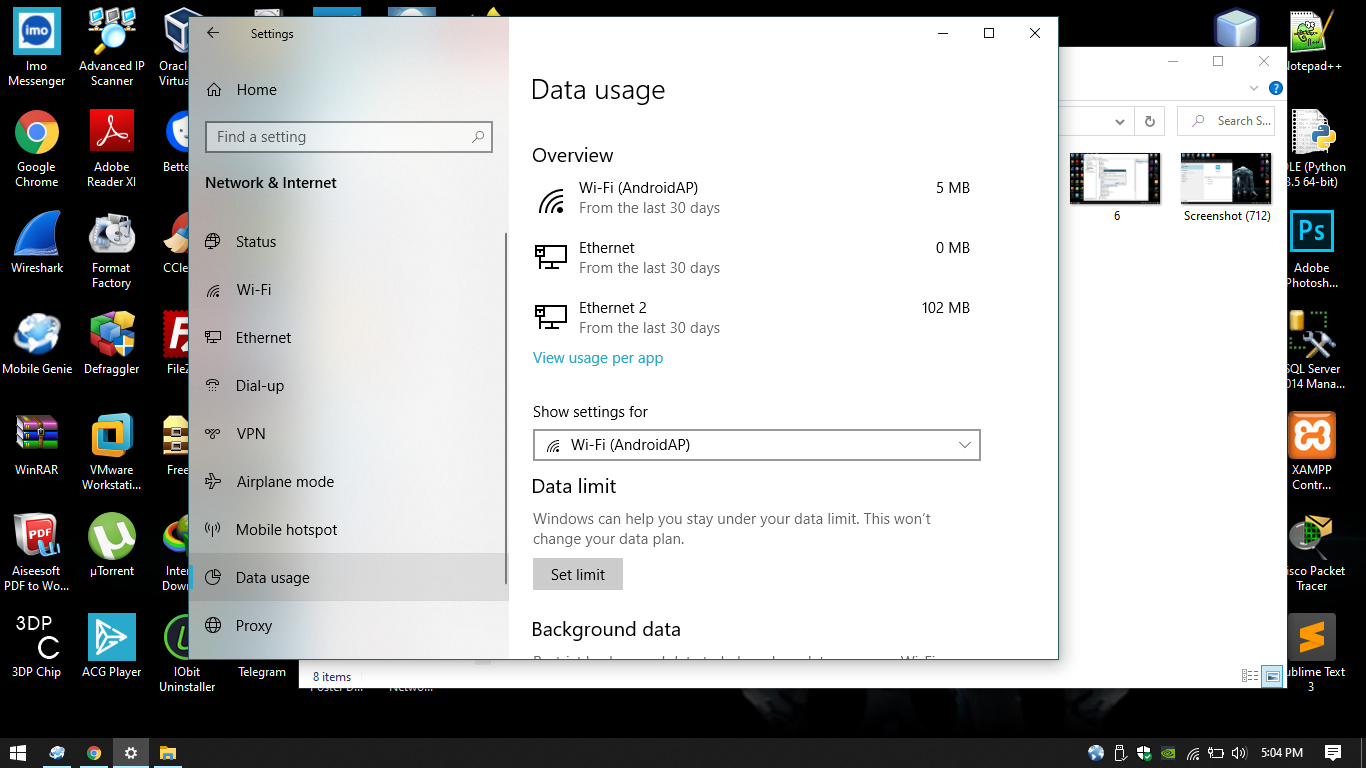Click the volume icon in the system tray
Viewport: 1366px width, 768px height.
1241,752
